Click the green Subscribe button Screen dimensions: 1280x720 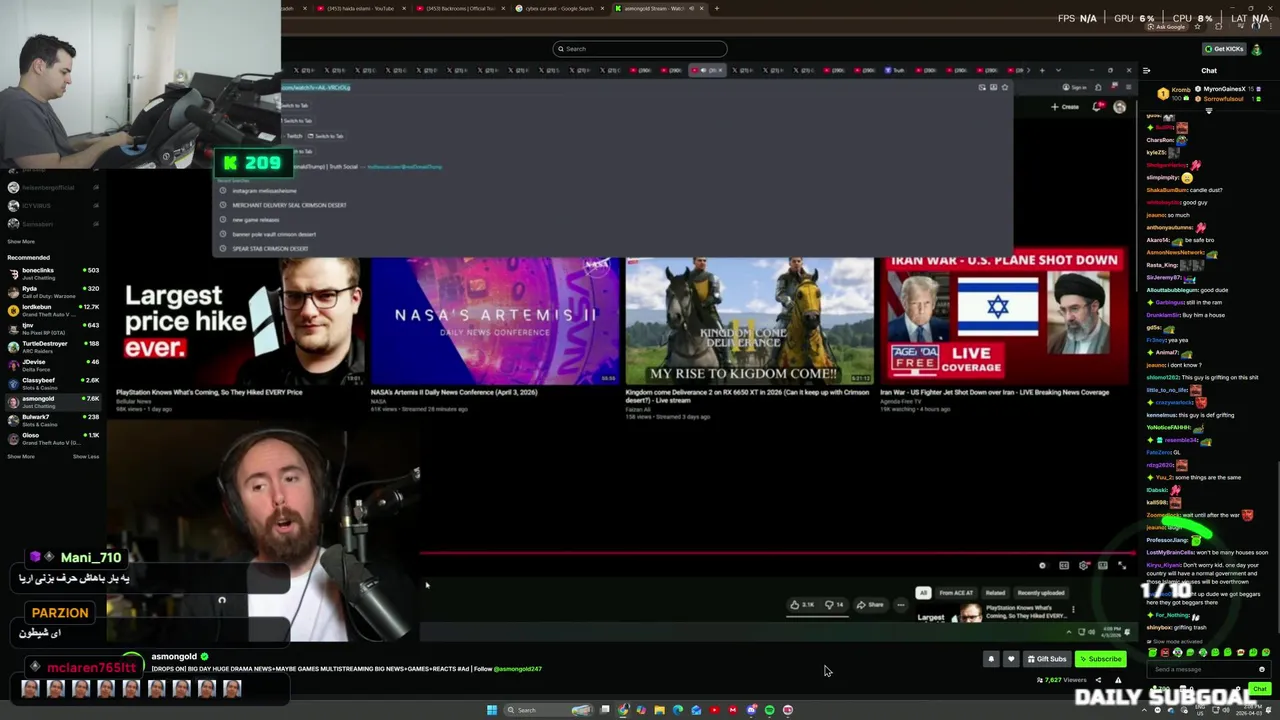(1100, 659)
